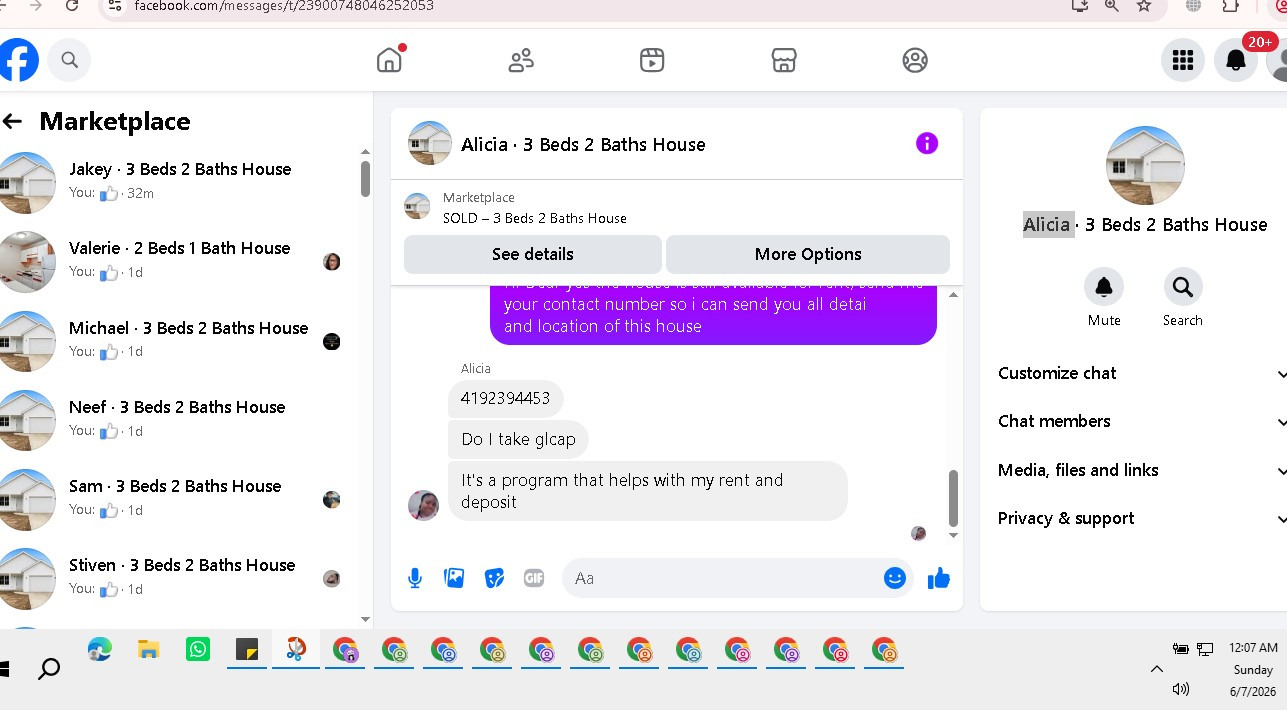Click the purple sent message bubble
Screen dimensions: 1287x710
[713, 315]
